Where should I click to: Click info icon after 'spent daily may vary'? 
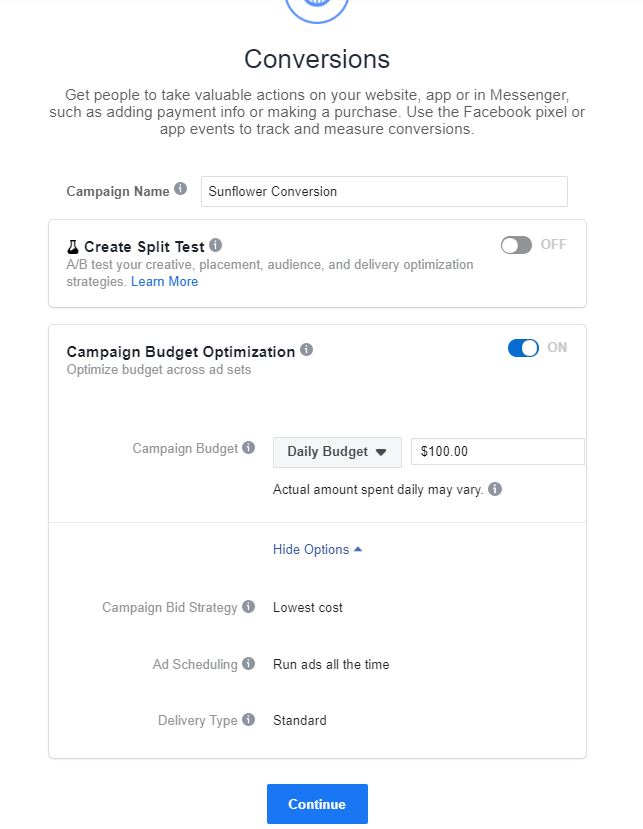pos(495,490)
